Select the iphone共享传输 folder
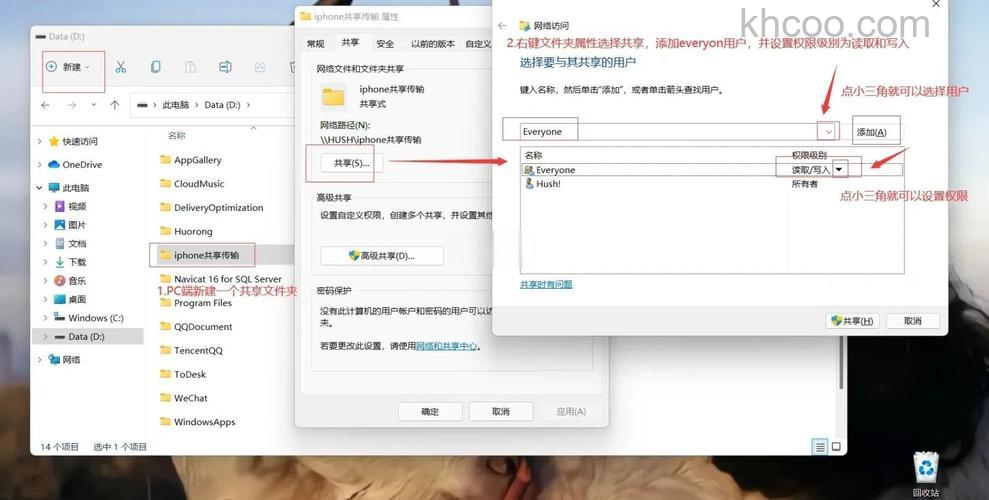Viewport: 989px width, 500px height. coord(199,255)
